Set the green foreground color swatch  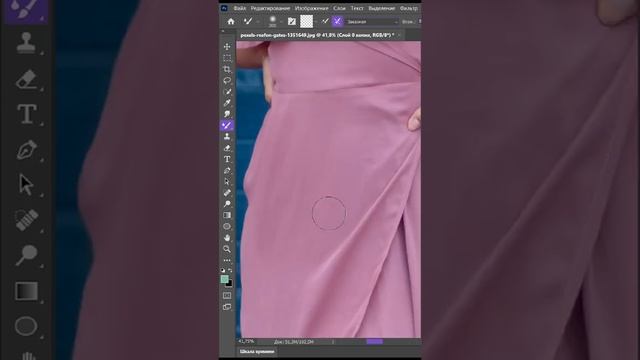tap(224, 279)
